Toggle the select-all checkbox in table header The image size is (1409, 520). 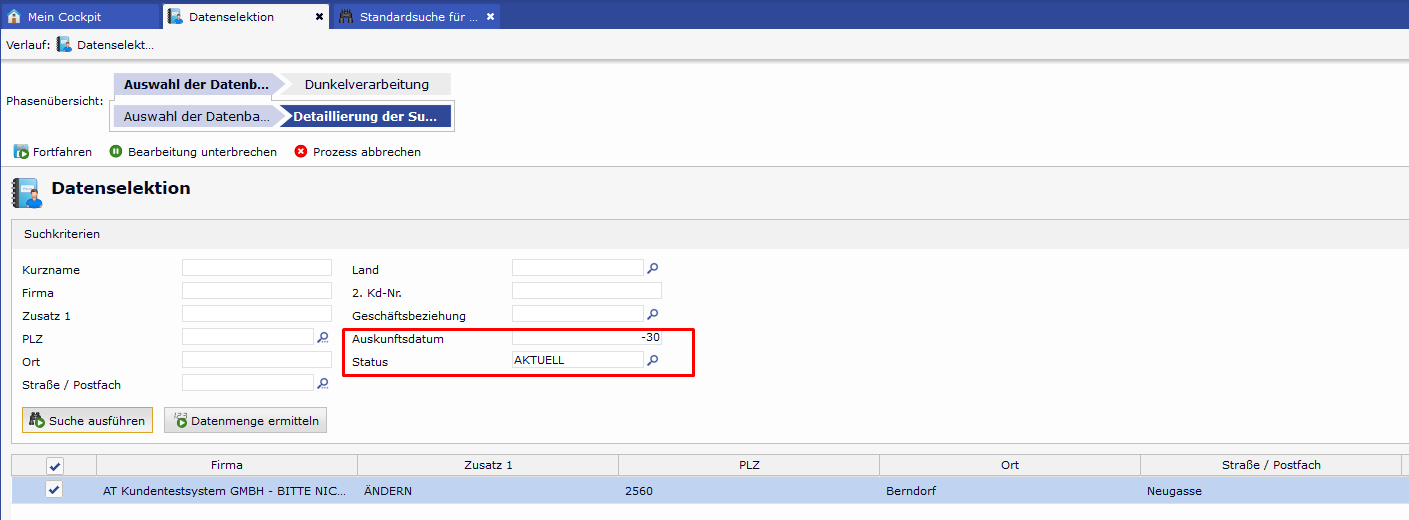tap(54, 465)
